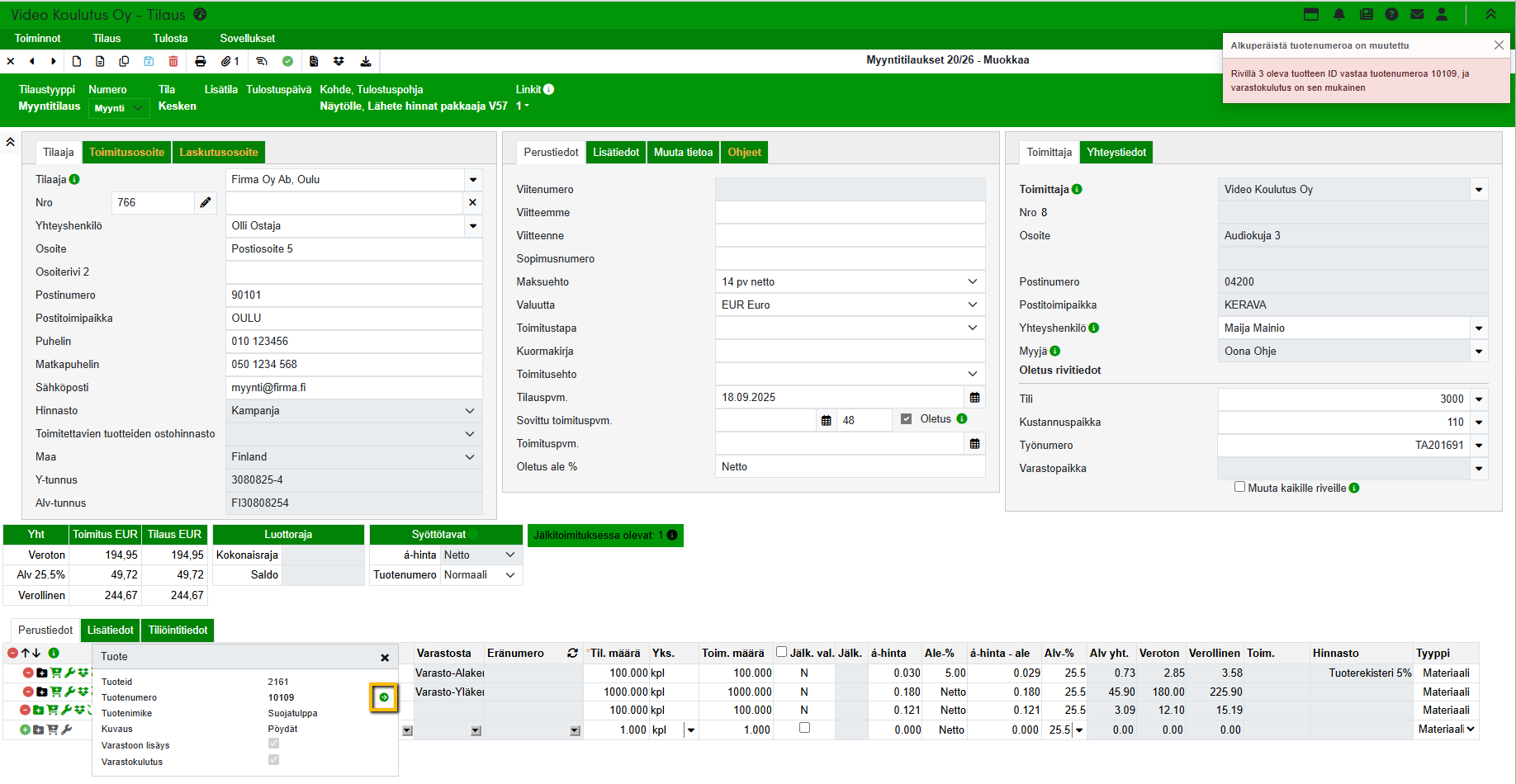Click the green checkmark approve icon
Screen dimensions: 1516x784
click(x=287, y=61)
